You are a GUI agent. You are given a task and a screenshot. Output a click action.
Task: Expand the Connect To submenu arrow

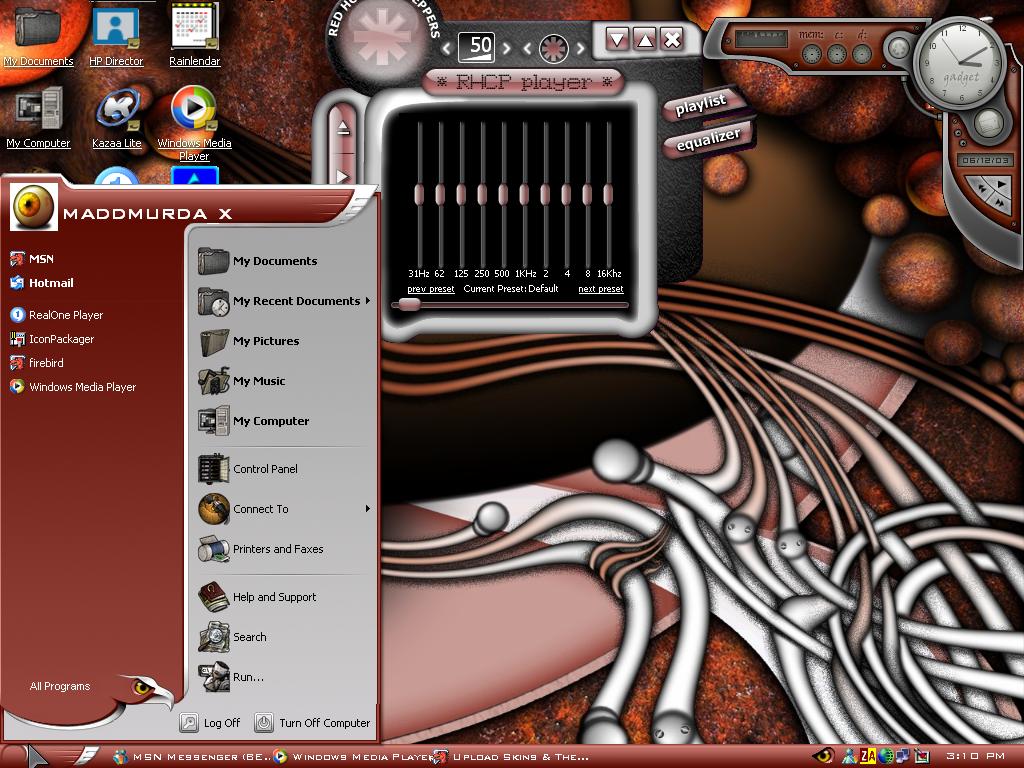point(368,509)
